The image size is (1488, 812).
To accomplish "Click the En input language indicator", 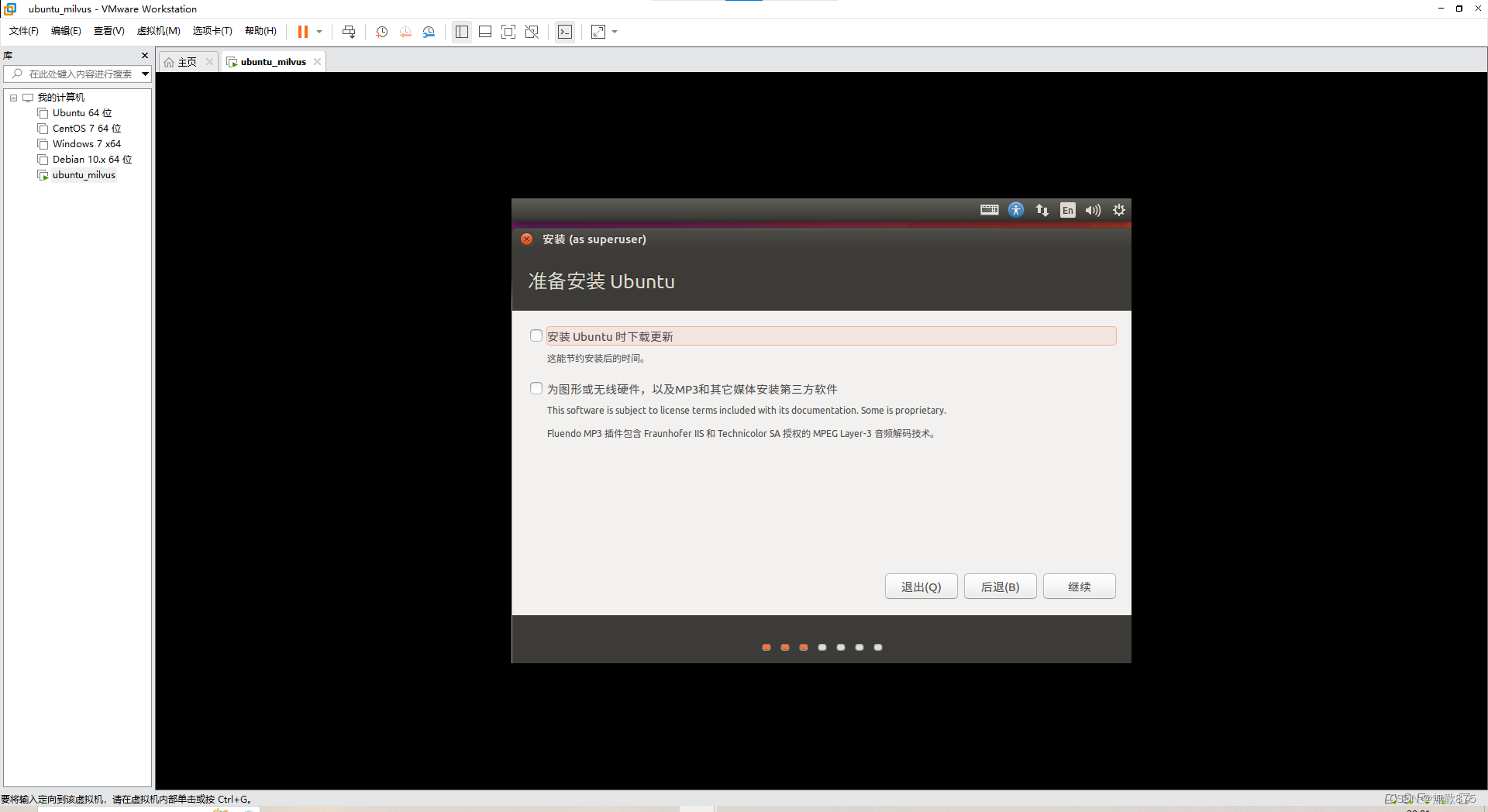I will (1068, 210).
